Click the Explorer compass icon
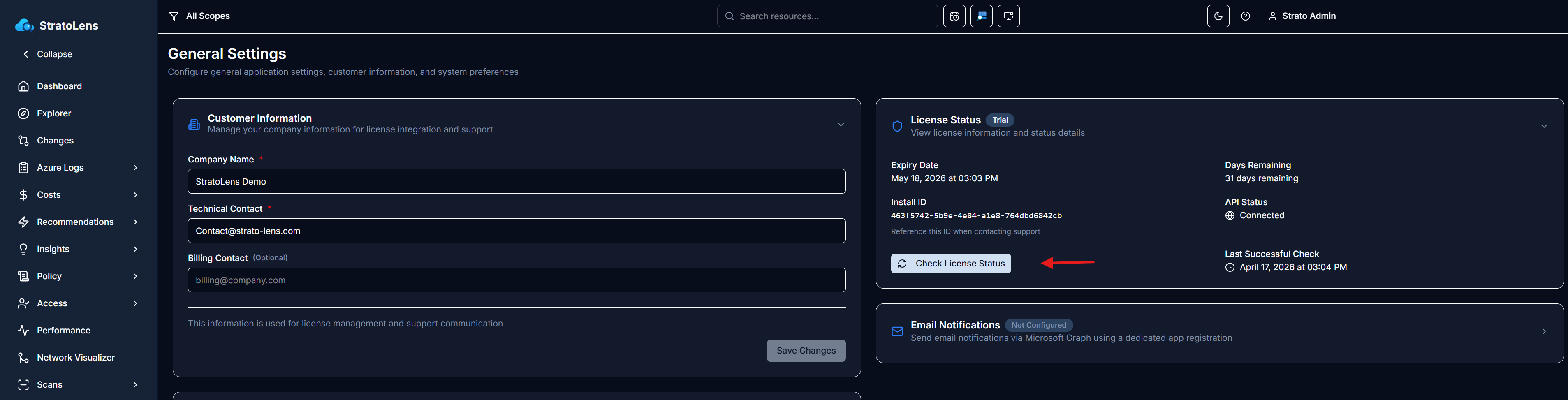Screen dimensions: 1568x400 tap(23, 113)
